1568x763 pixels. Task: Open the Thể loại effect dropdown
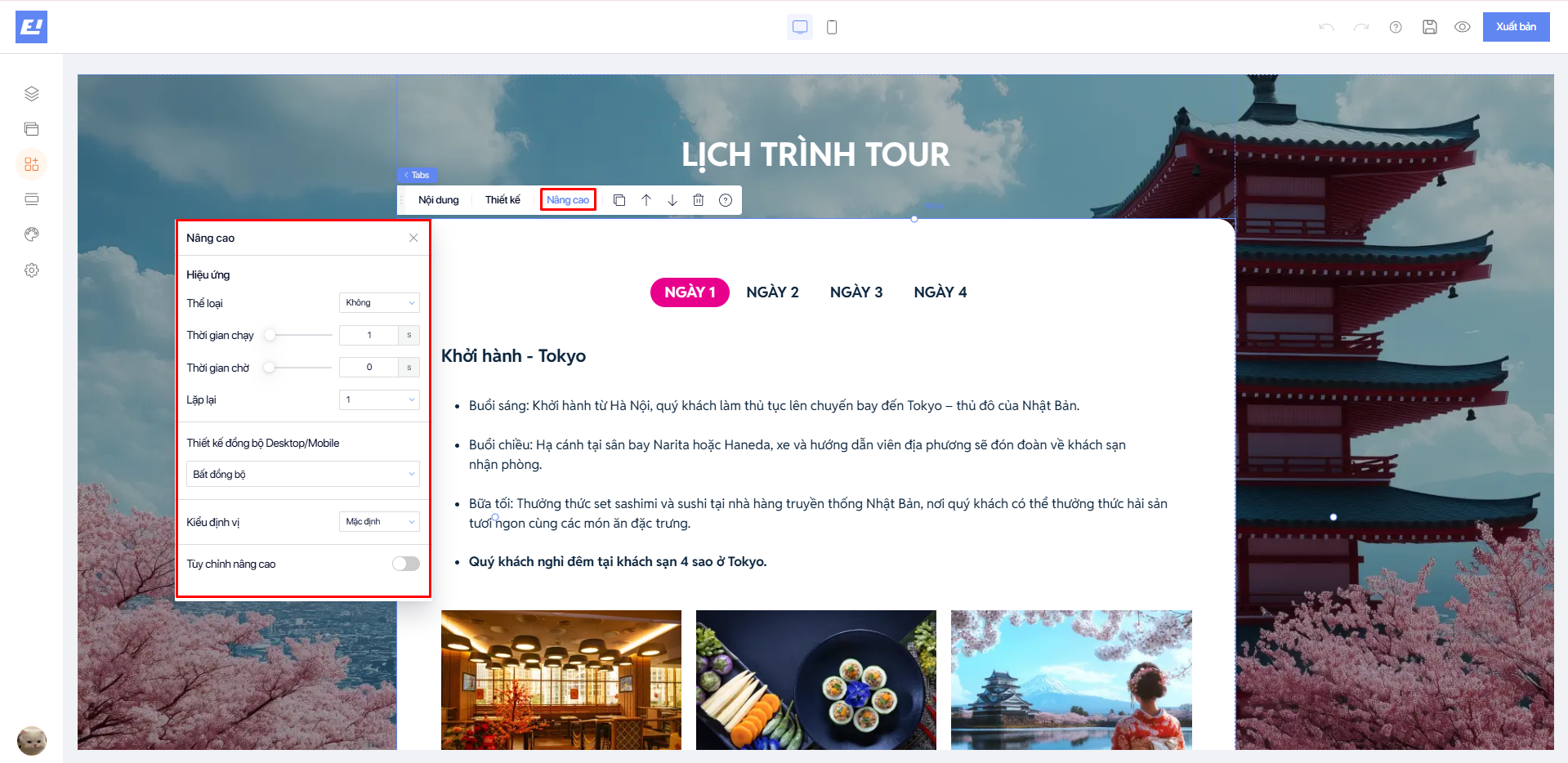379,303
